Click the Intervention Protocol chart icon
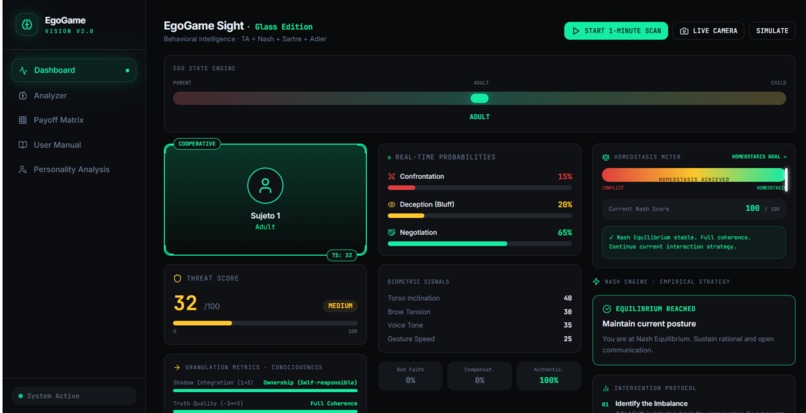This screenshot has height=413, width=806. coord(606,388)
